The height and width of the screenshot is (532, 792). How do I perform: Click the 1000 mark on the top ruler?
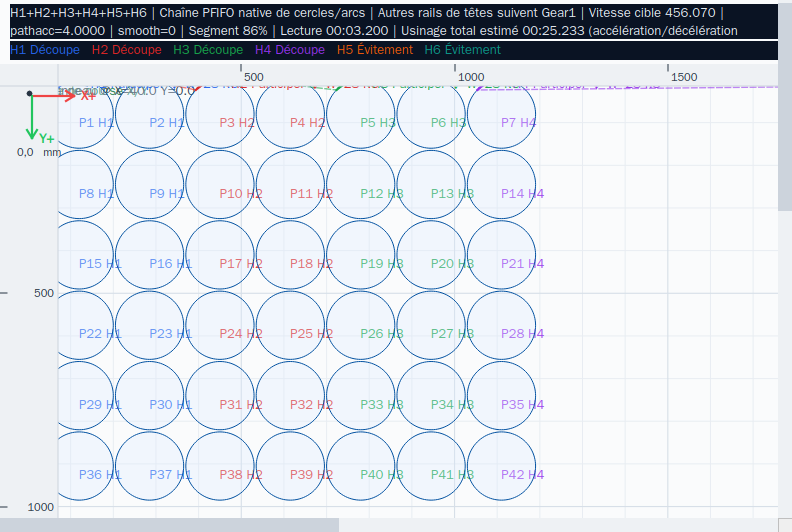tap(471, 77)
